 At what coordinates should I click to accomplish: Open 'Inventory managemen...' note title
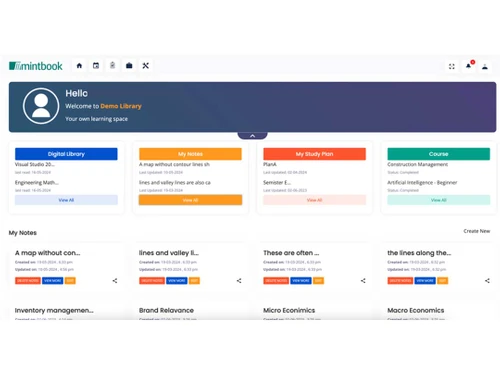(54, 310)
